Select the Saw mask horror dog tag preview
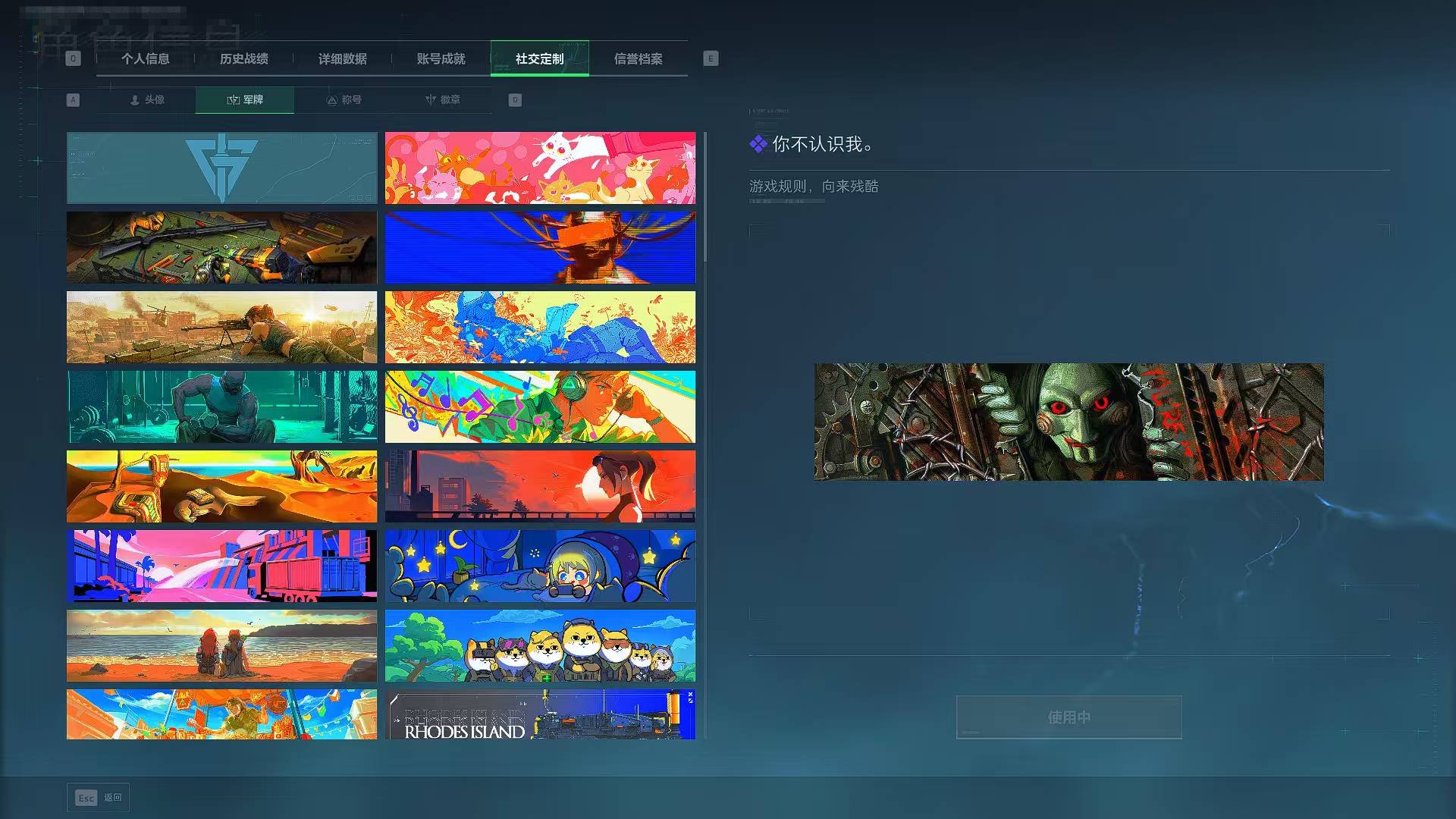1456x819 pixels. [1068, 422]
